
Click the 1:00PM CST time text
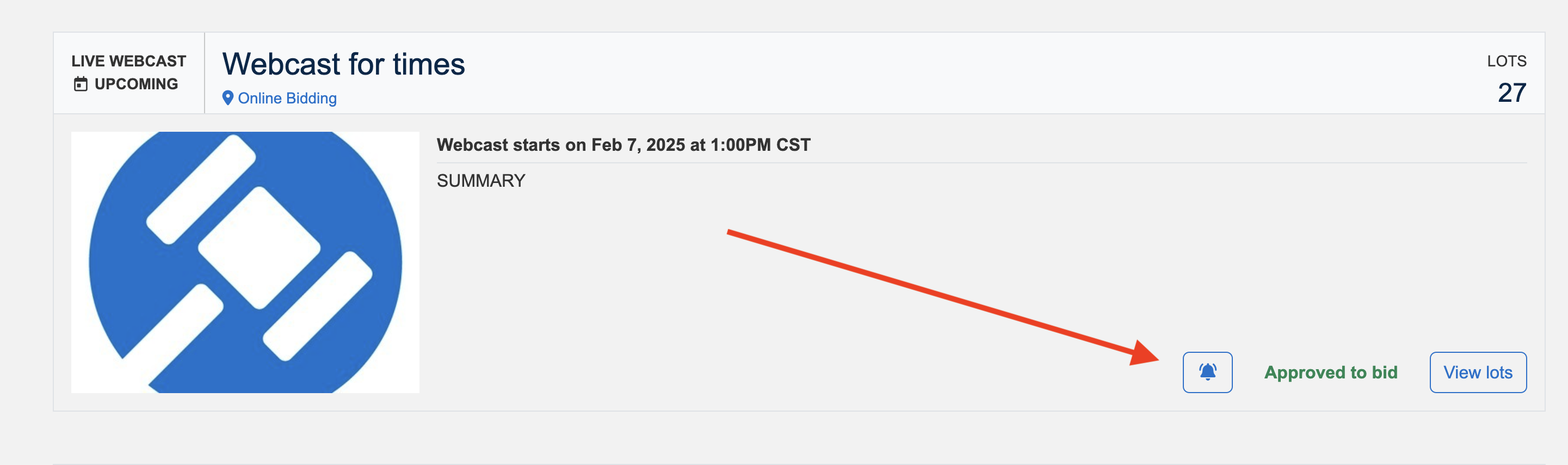click(x=760, y=145)
